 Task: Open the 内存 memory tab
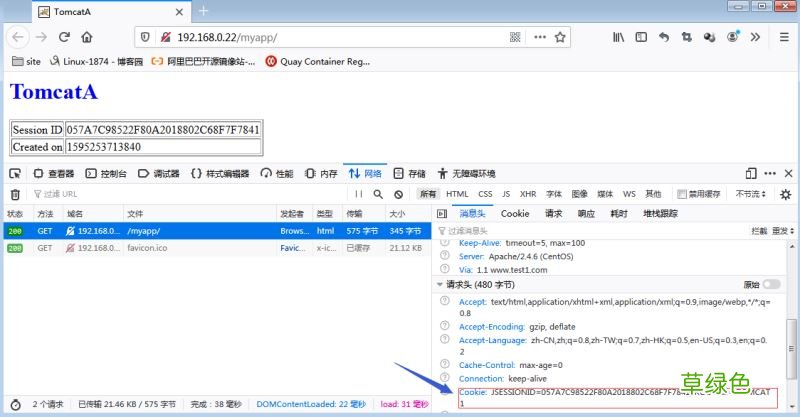click(321, 174)
